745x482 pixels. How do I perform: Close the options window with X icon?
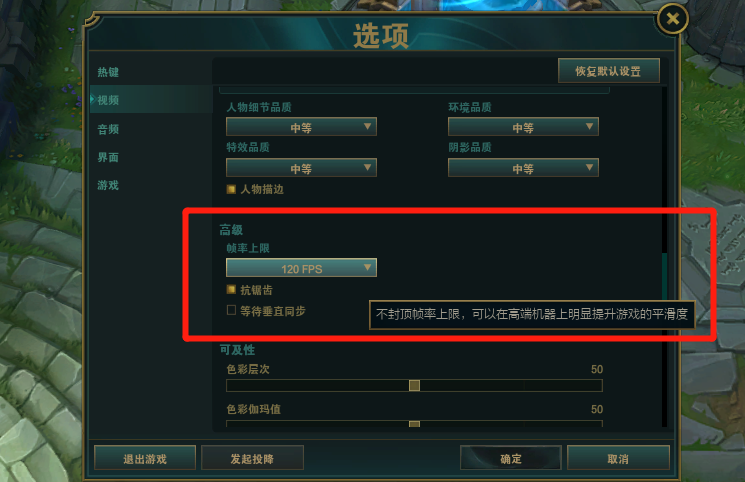tap(672, 19)
